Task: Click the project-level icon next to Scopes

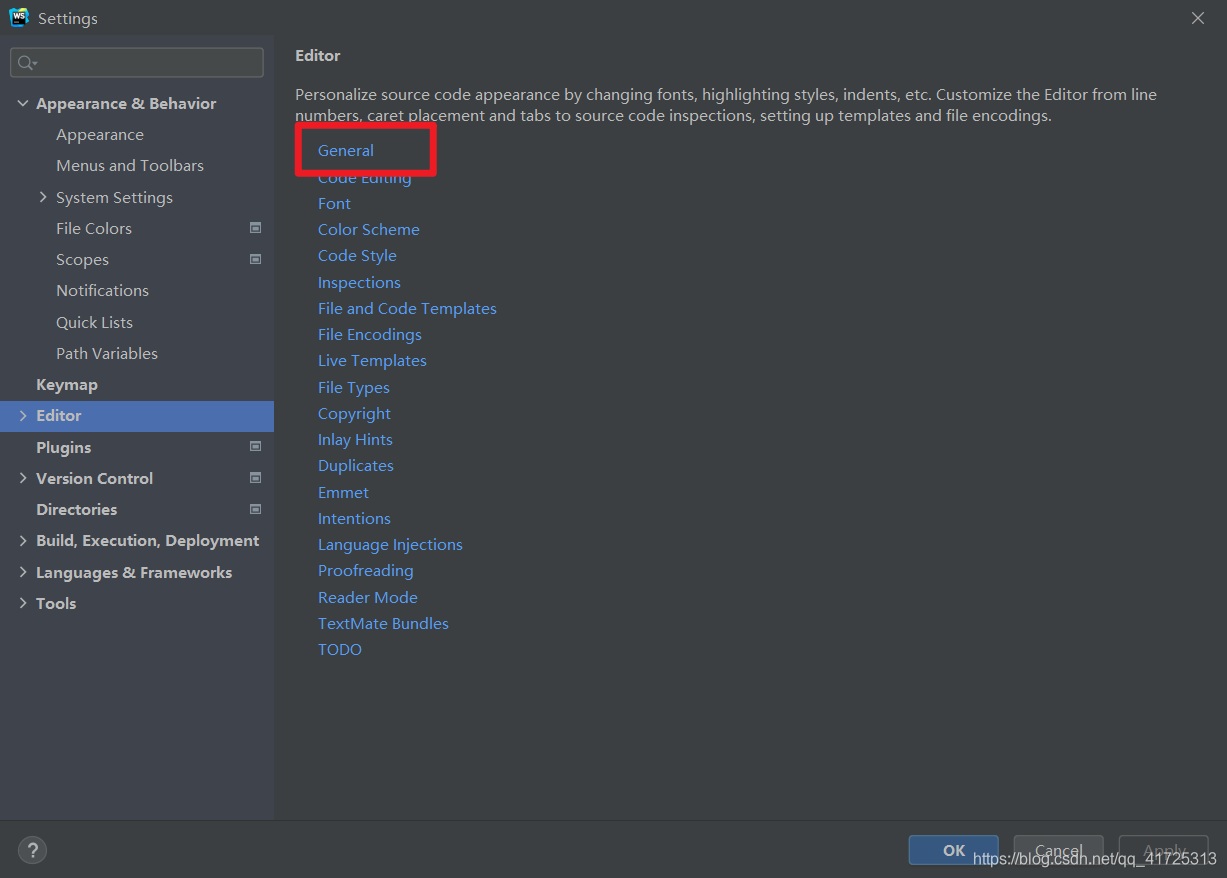Action: (255, 259)
